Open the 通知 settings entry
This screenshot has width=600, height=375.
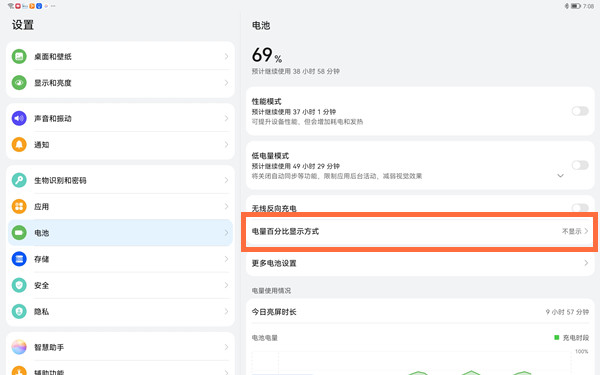(120, 145)
